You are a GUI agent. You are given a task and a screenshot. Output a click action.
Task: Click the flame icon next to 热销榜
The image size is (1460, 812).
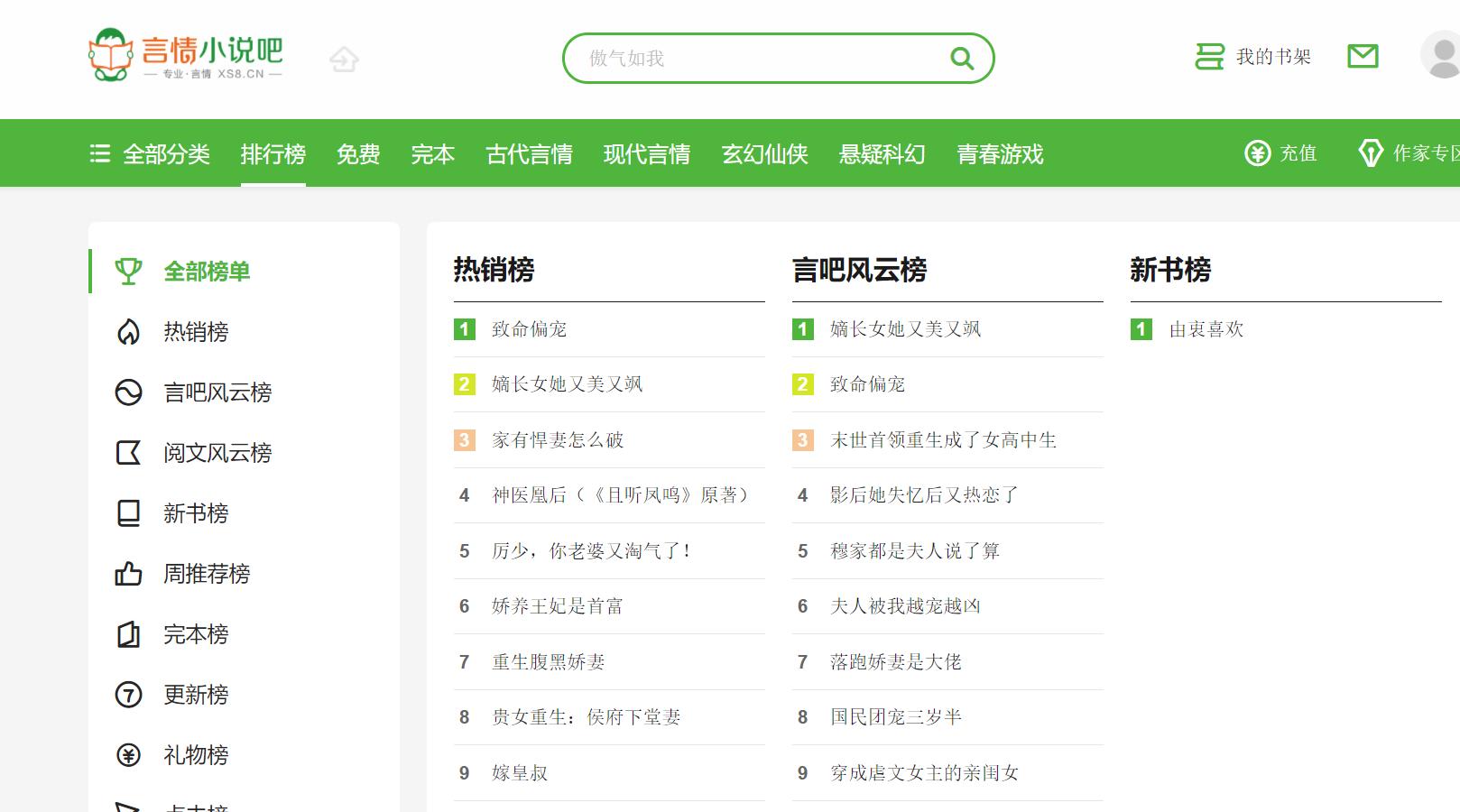coord(129,332)
